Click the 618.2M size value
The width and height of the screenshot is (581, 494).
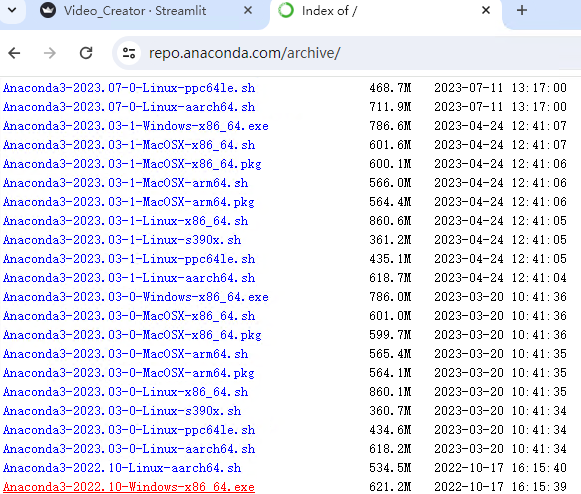coord(390,450)
